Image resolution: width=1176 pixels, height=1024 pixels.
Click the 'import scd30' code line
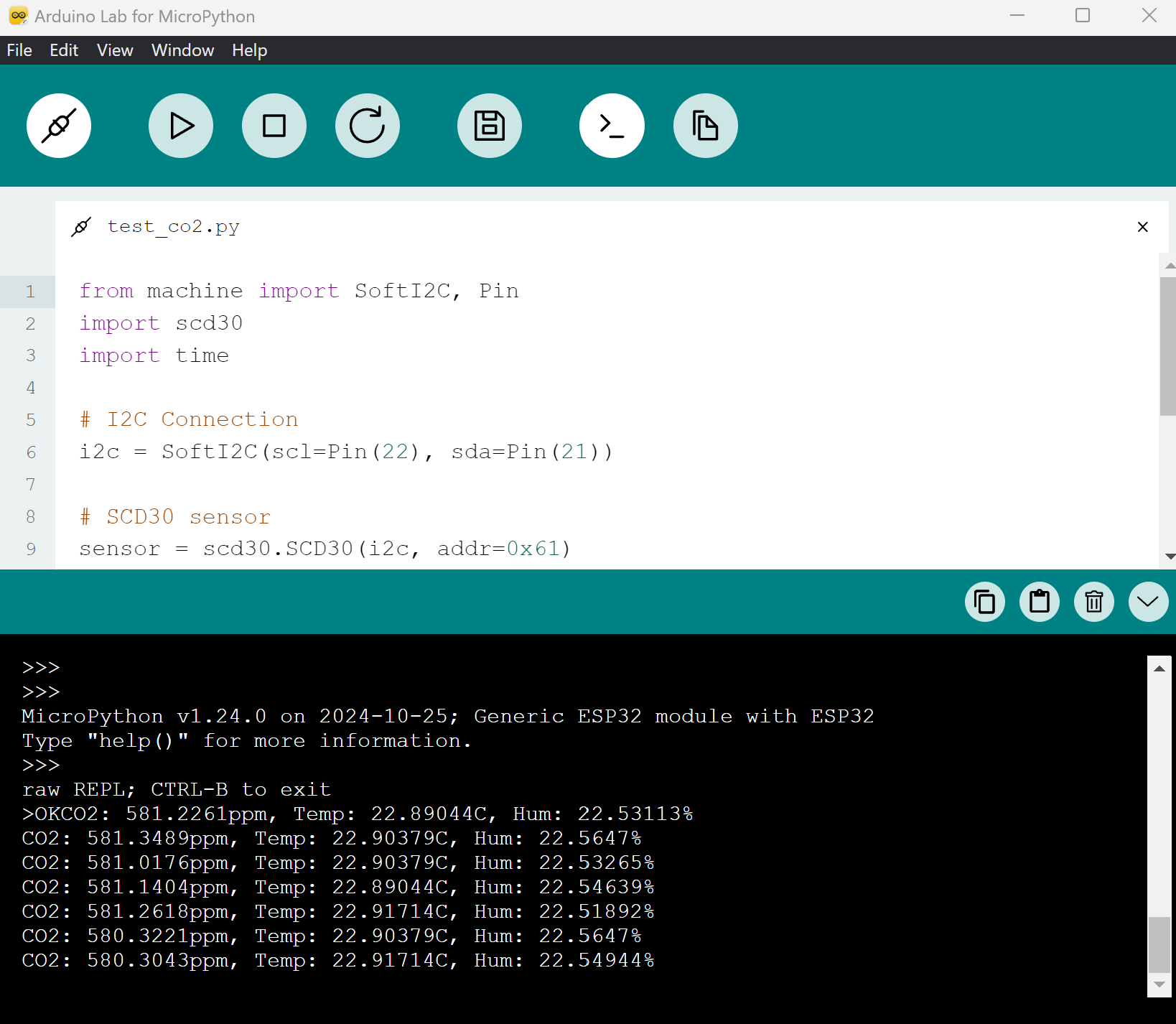pyautogui.click(x=161, y=324)
